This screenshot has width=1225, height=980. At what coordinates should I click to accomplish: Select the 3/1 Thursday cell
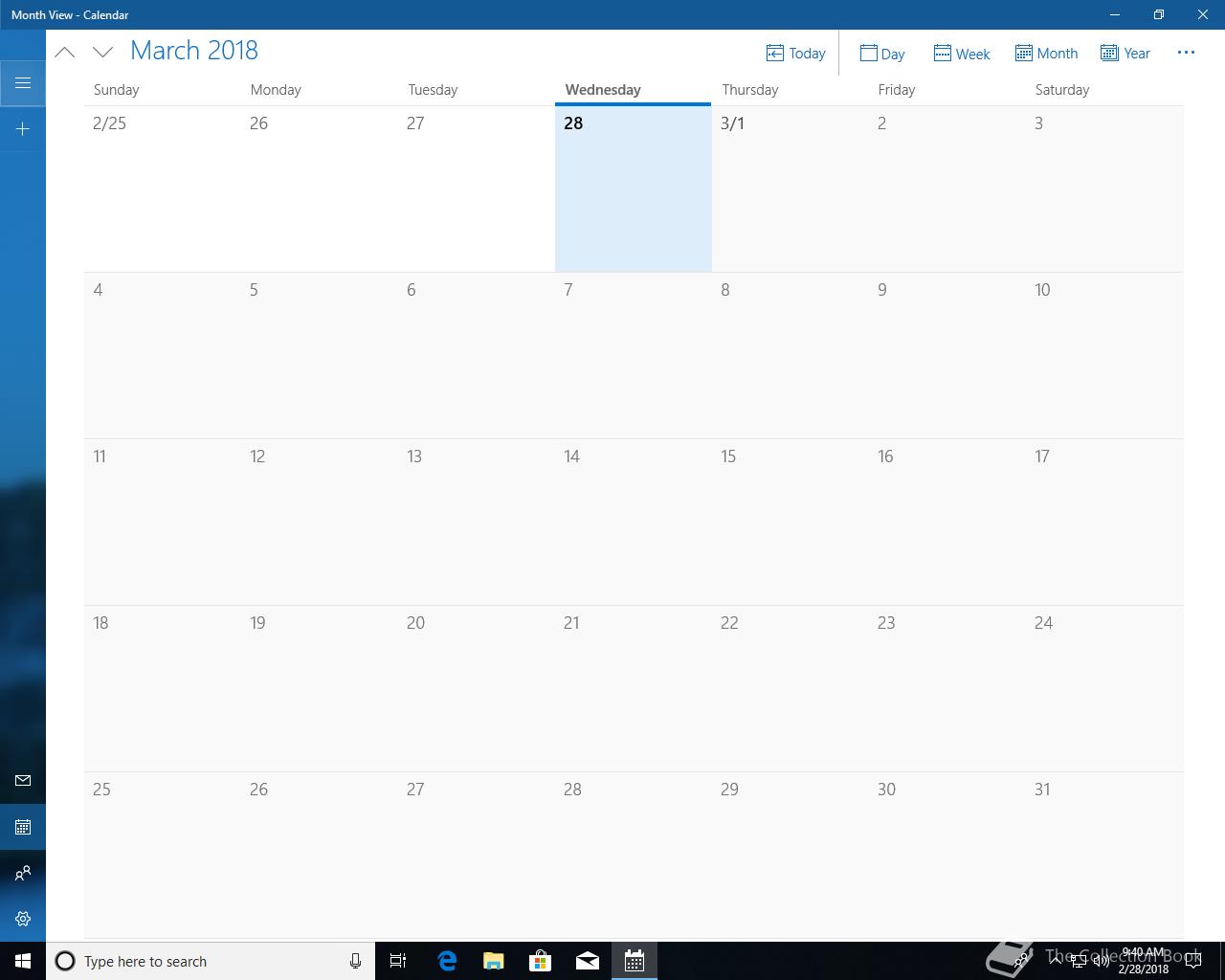pos(790,189)
